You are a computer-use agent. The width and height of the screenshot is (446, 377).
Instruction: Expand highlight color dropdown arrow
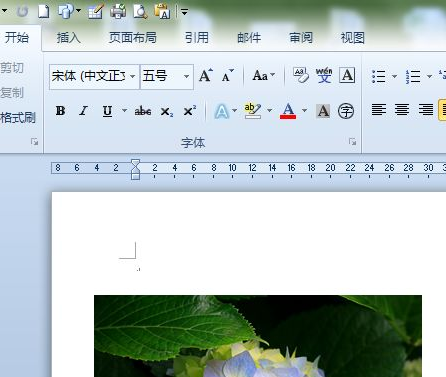(x=270, y=110)
